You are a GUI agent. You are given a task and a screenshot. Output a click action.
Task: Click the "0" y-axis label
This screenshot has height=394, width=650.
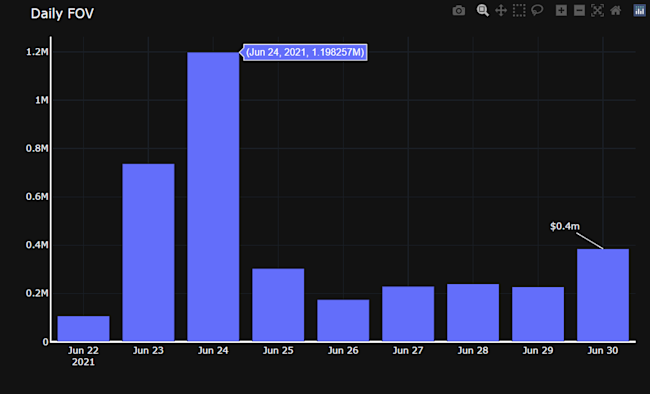46,342
